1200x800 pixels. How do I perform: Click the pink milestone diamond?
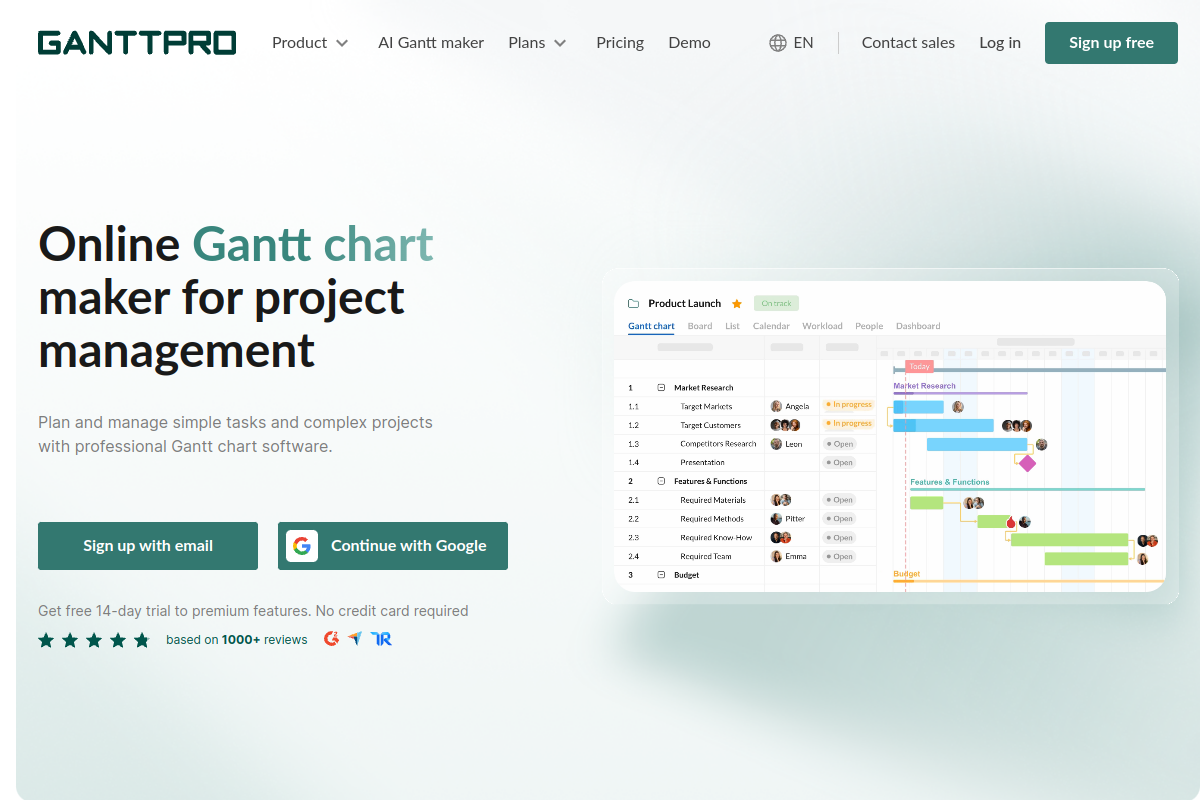1027,463
